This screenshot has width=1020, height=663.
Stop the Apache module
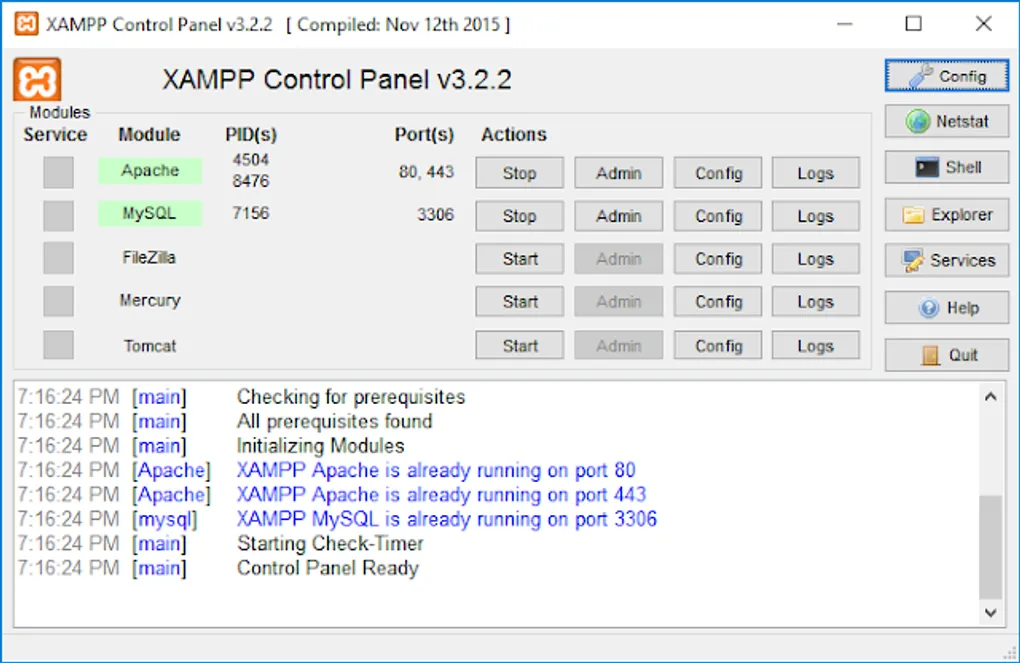coord(518,172)
